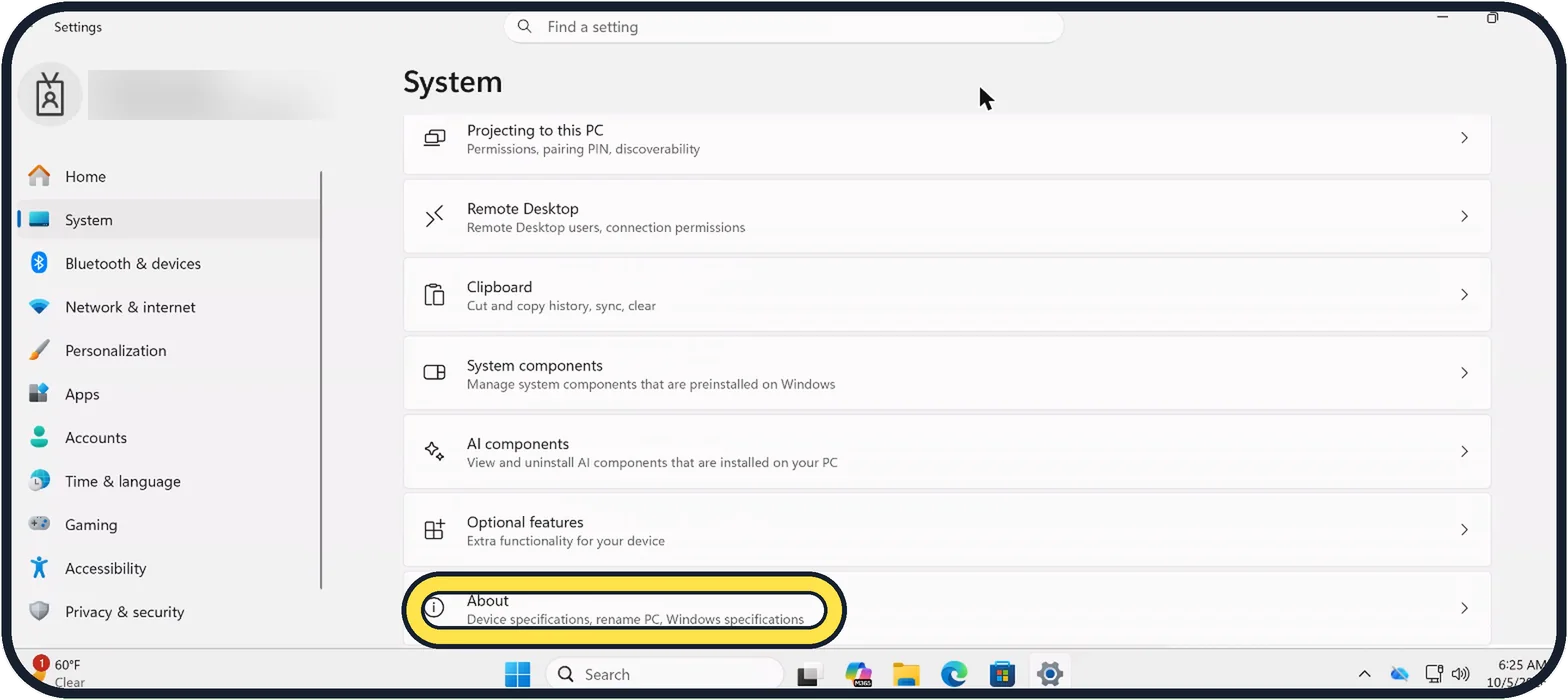Screen dimensions: 1568x700
Task: Click the sidebar vertical scrollbar
Action: click(x=321, y=380)
